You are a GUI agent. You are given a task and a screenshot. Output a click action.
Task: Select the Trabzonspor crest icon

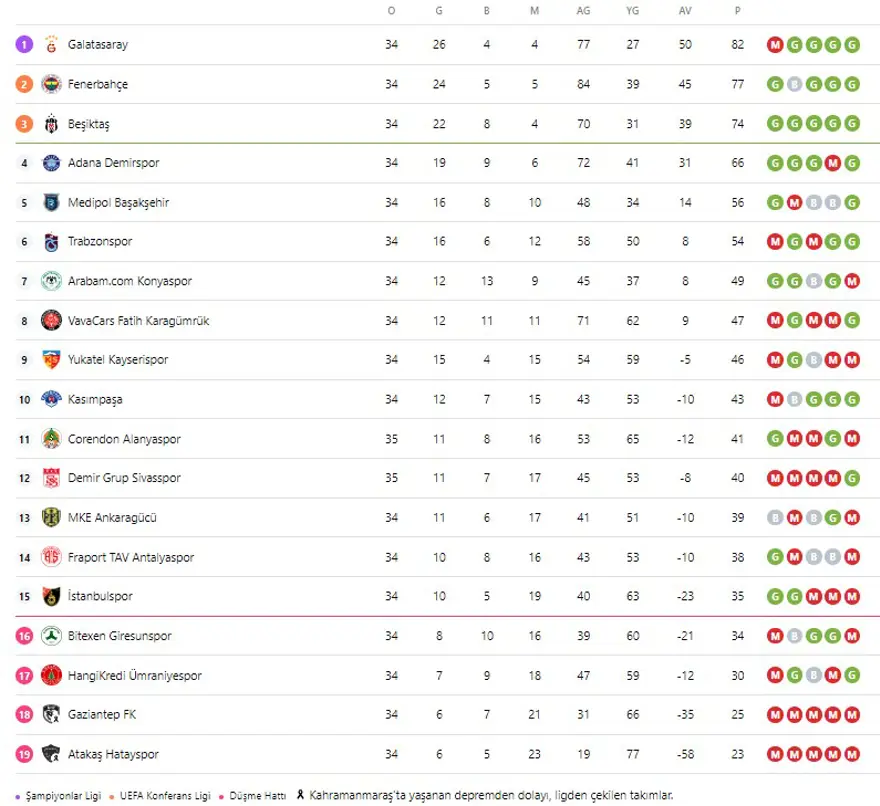tap(51, 242)
